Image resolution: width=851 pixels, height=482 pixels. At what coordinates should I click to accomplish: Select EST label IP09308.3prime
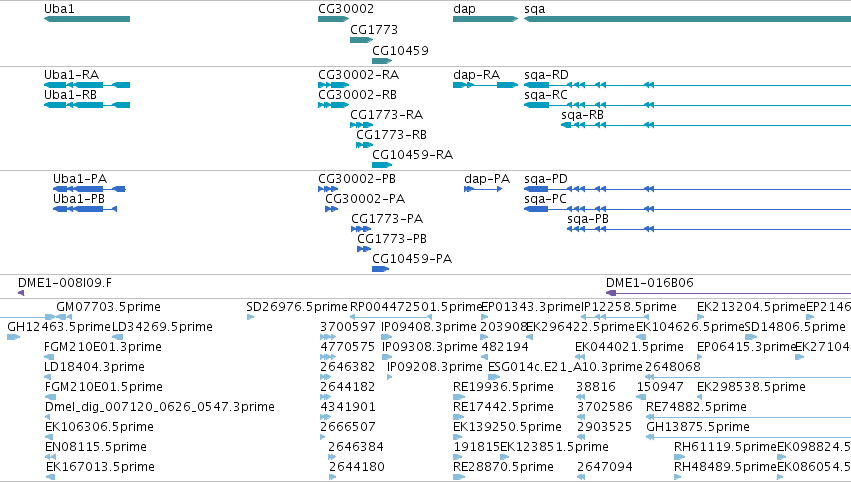pos(429,347)
